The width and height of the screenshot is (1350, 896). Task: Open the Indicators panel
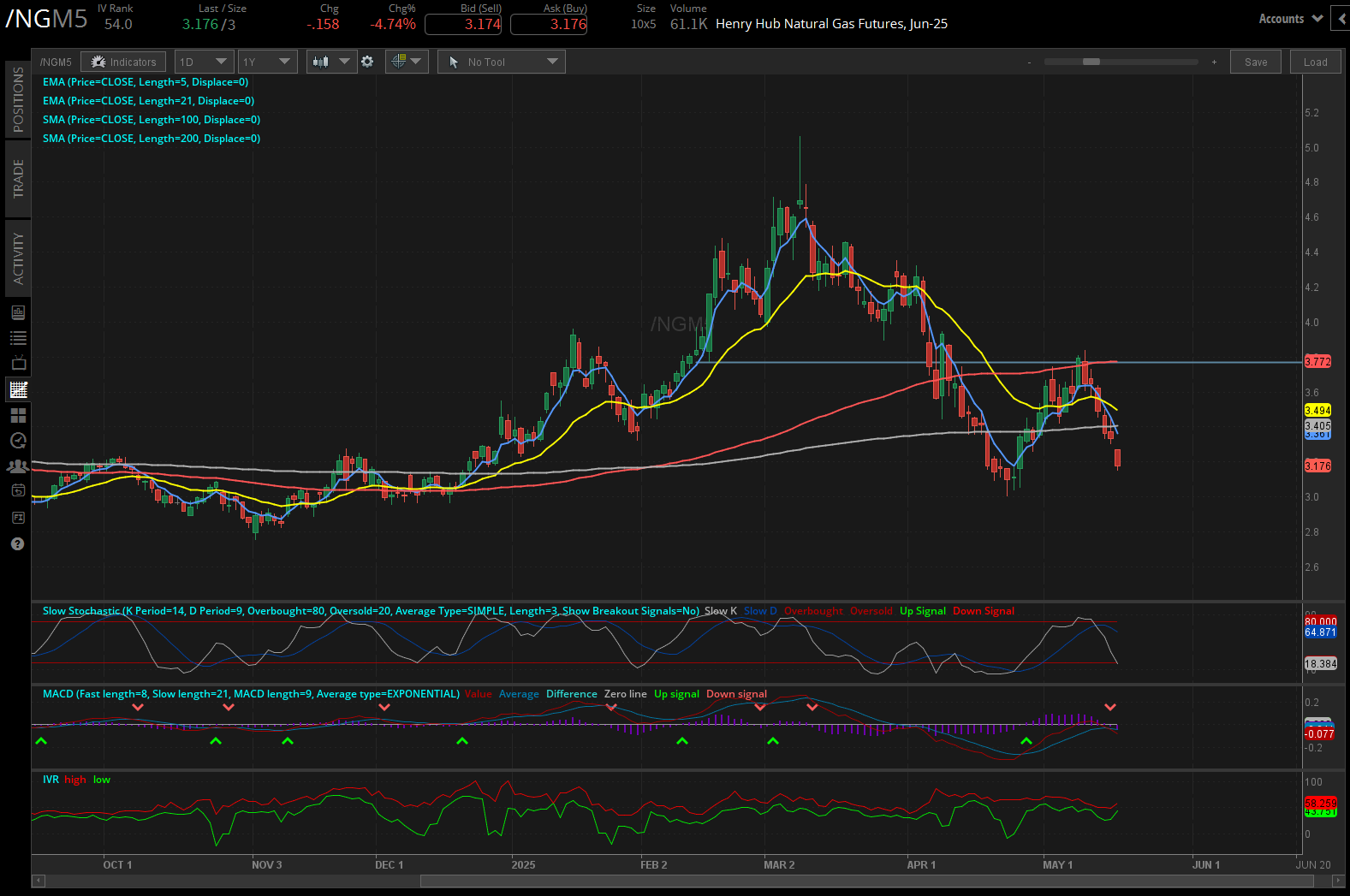click(124, 62)
